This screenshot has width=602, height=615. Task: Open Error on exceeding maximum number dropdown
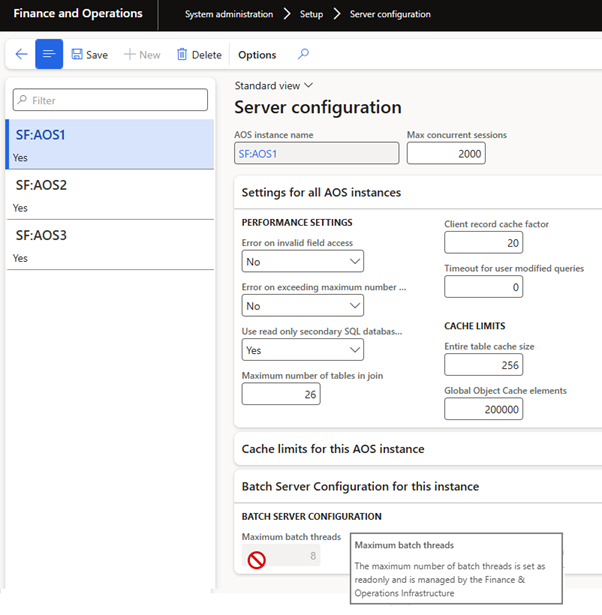coord(303,306)
